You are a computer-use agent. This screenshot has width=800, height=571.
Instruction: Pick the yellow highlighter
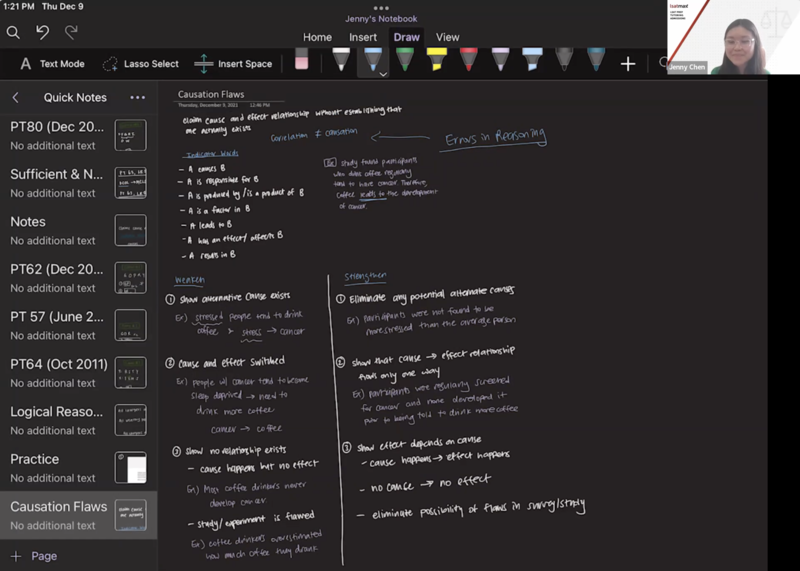(x=436, y=61)
